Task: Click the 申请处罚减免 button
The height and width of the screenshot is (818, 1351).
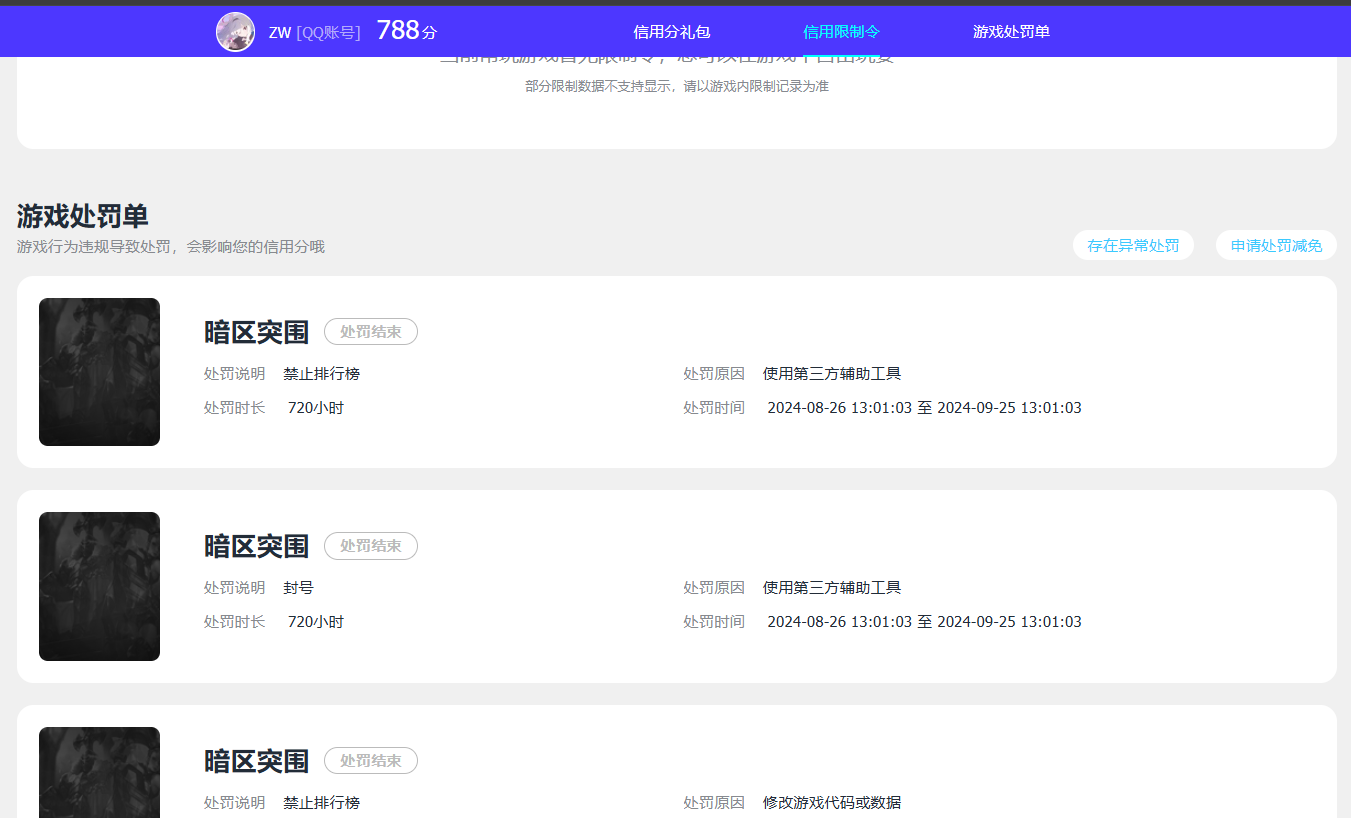Action: 1276,244
